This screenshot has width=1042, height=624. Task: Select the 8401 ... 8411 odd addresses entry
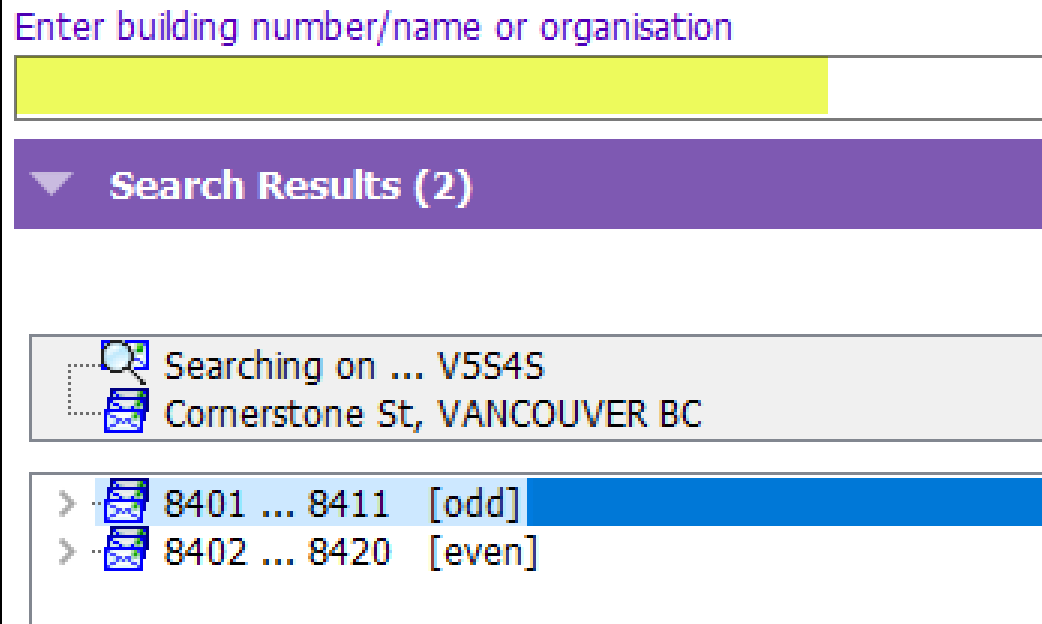tap(342, 503)
